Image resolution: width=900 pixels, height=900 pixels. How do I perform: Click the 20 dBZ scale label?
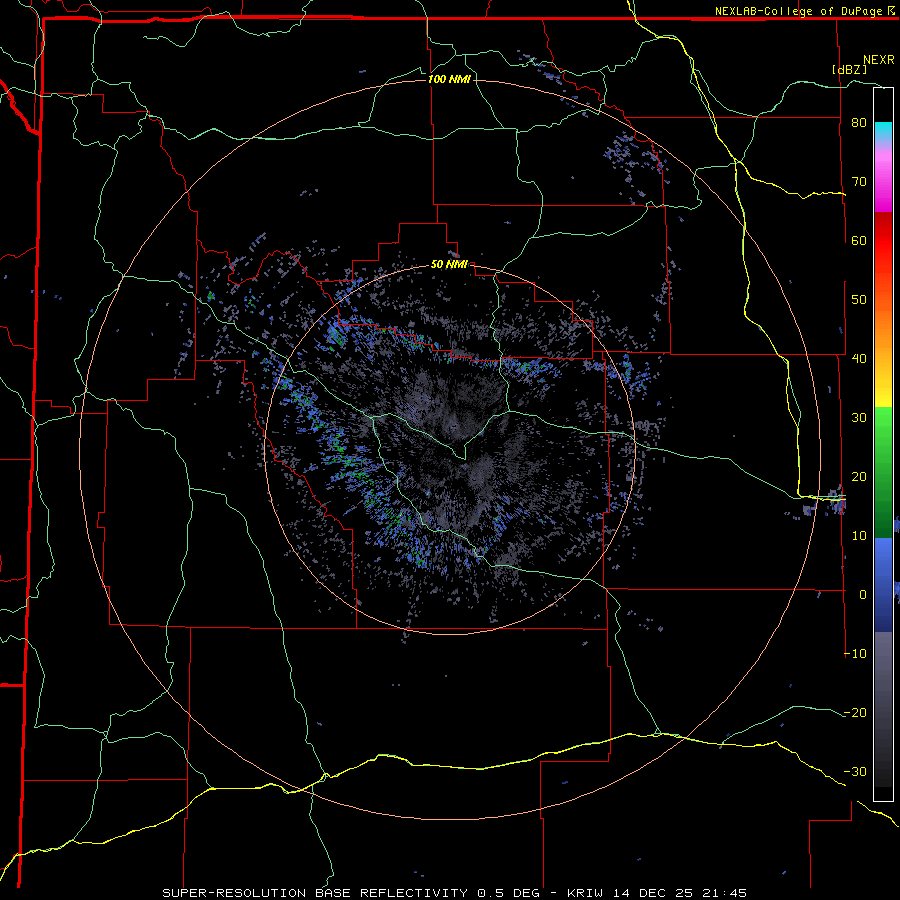(x=859, y=477)
